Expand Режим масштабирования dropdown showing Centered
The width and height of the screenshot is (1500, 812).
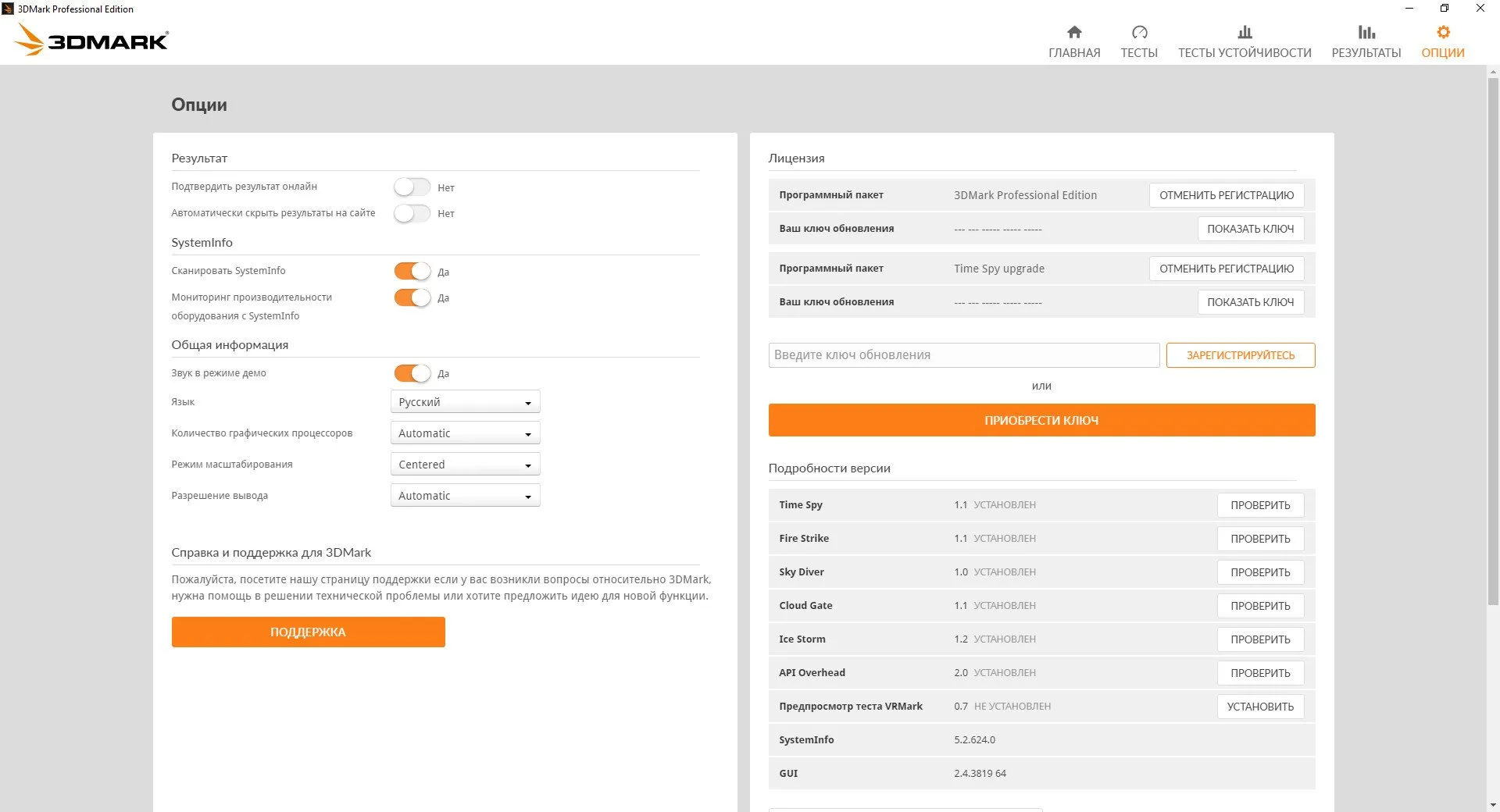465,465
